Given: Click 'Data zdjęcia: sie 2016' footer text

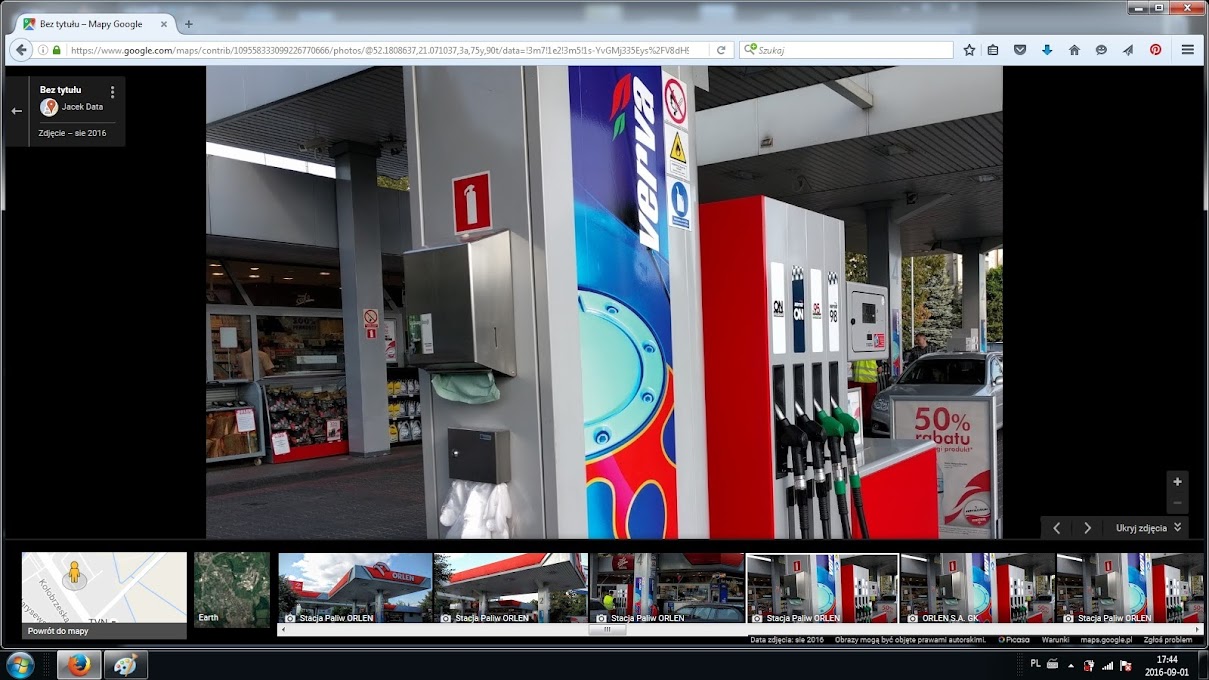Looking at the screenshot, I should pos(787,640).
